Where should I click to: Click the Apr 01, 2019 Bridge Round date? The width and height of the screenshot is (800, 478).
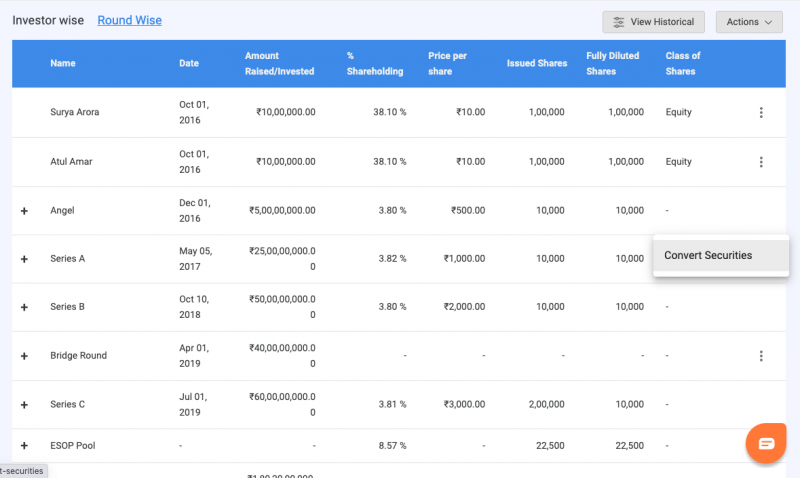(x=193, y=356)
